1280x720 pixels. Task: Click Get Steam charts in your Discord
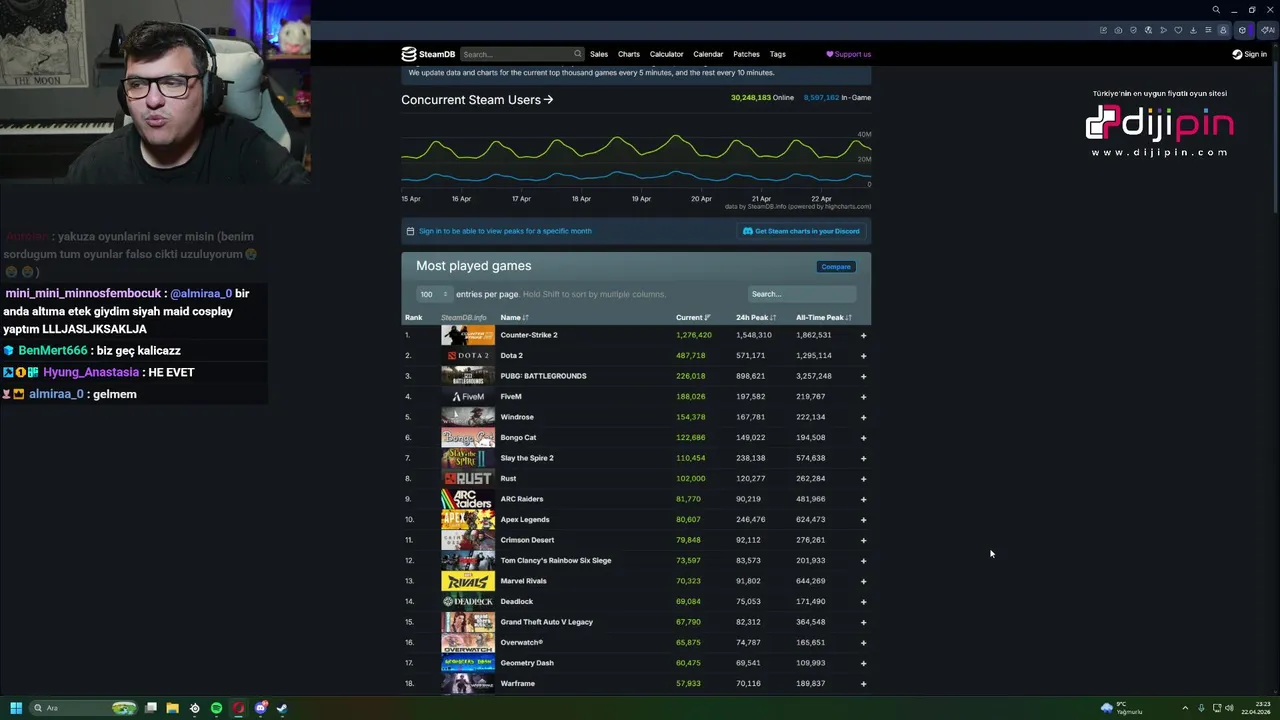pyautogui.click(x=801, y=231)
